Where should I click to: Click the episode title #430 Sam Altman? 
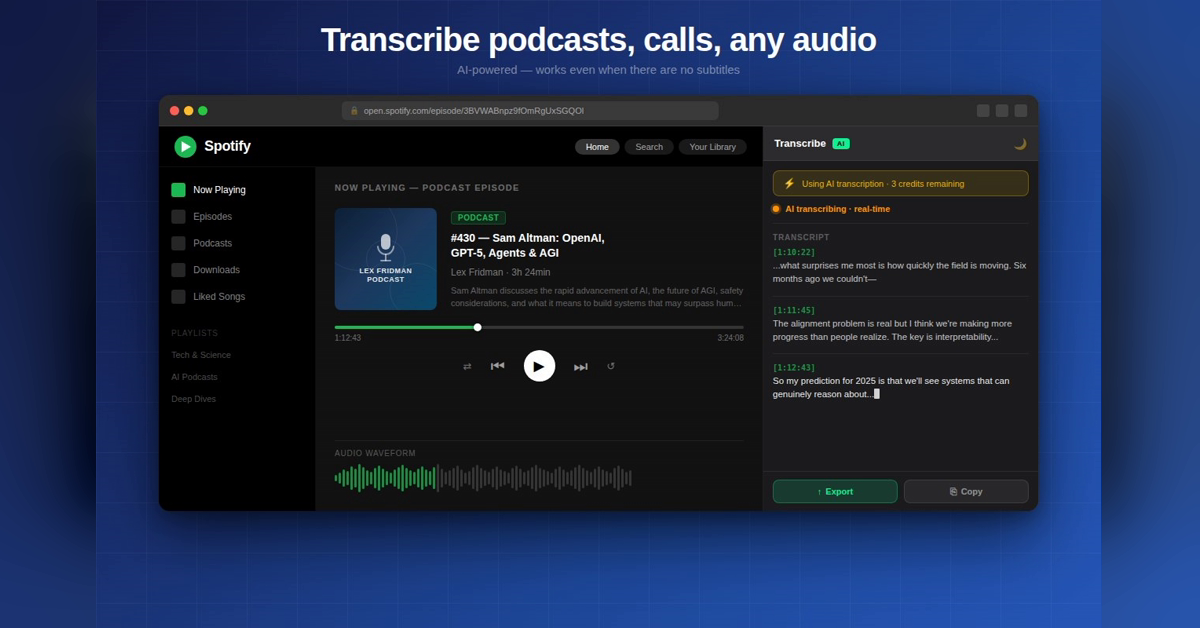527,245
